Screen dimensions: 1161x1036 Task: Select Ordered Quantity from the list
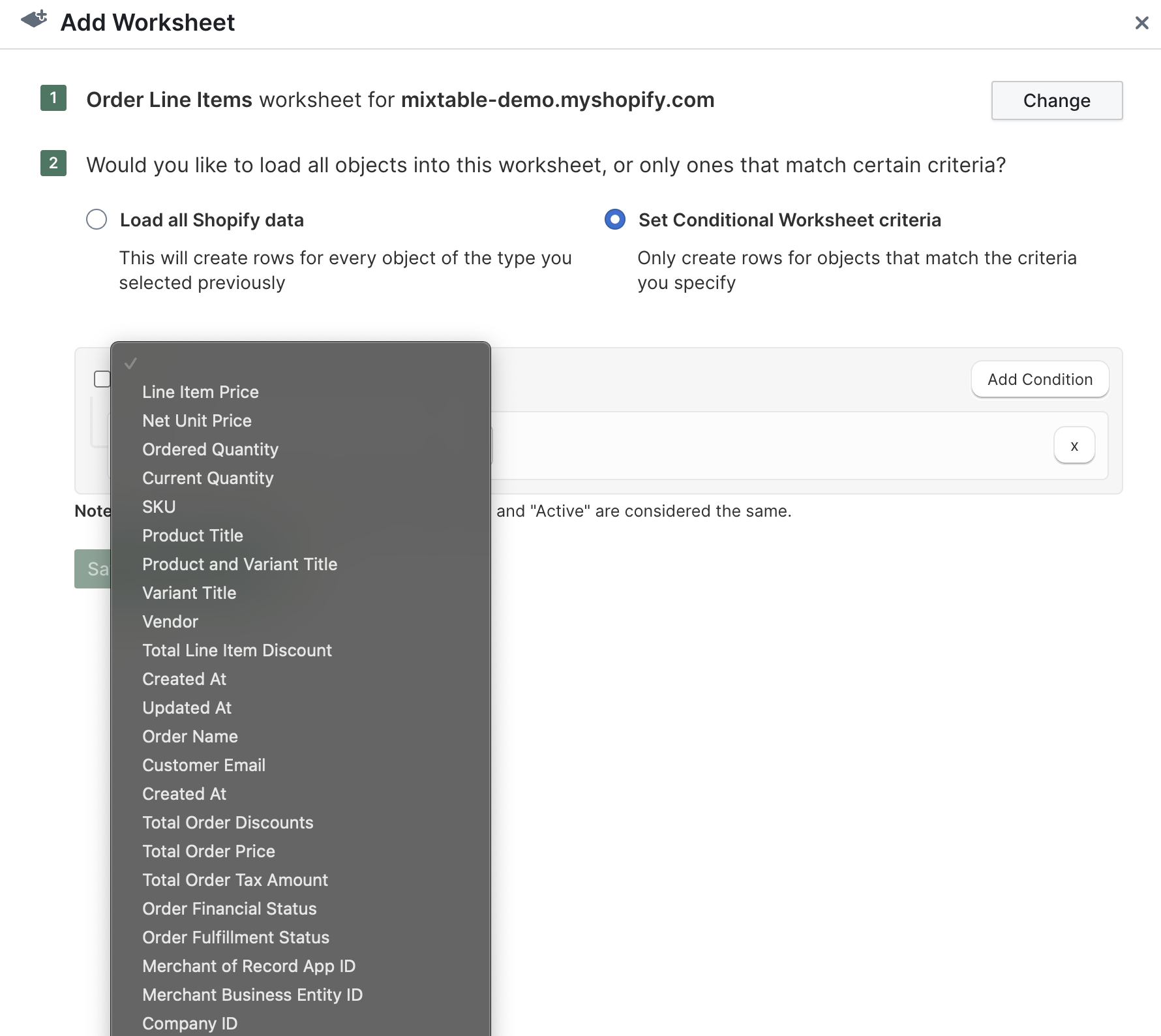point(210,449)
